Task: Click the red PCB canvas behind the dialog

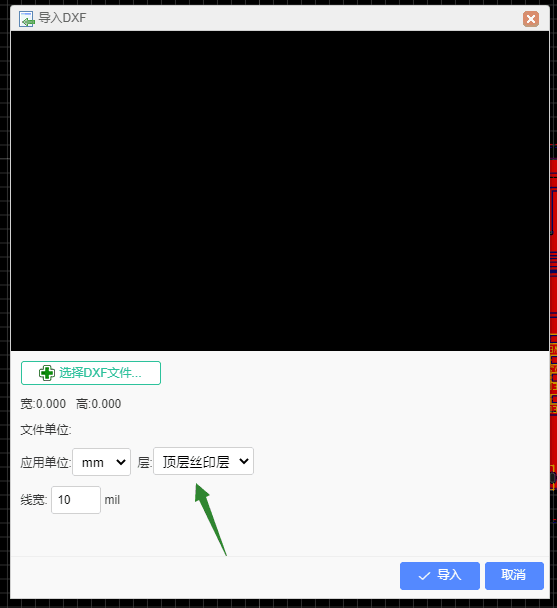Action: point(554,310)
